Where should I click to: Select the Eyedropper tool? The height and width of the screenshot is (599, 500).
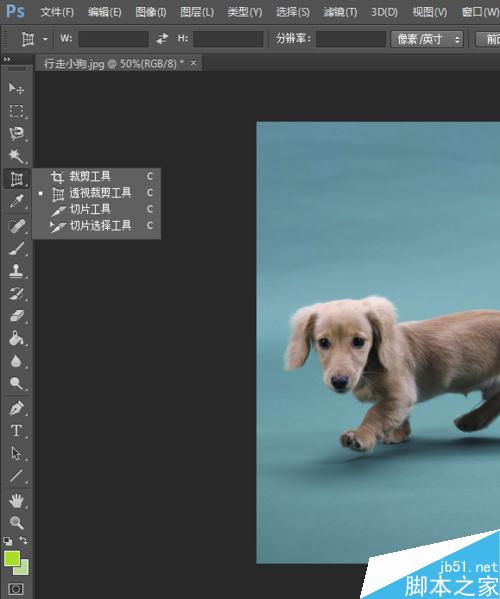(x=16, y=201)
